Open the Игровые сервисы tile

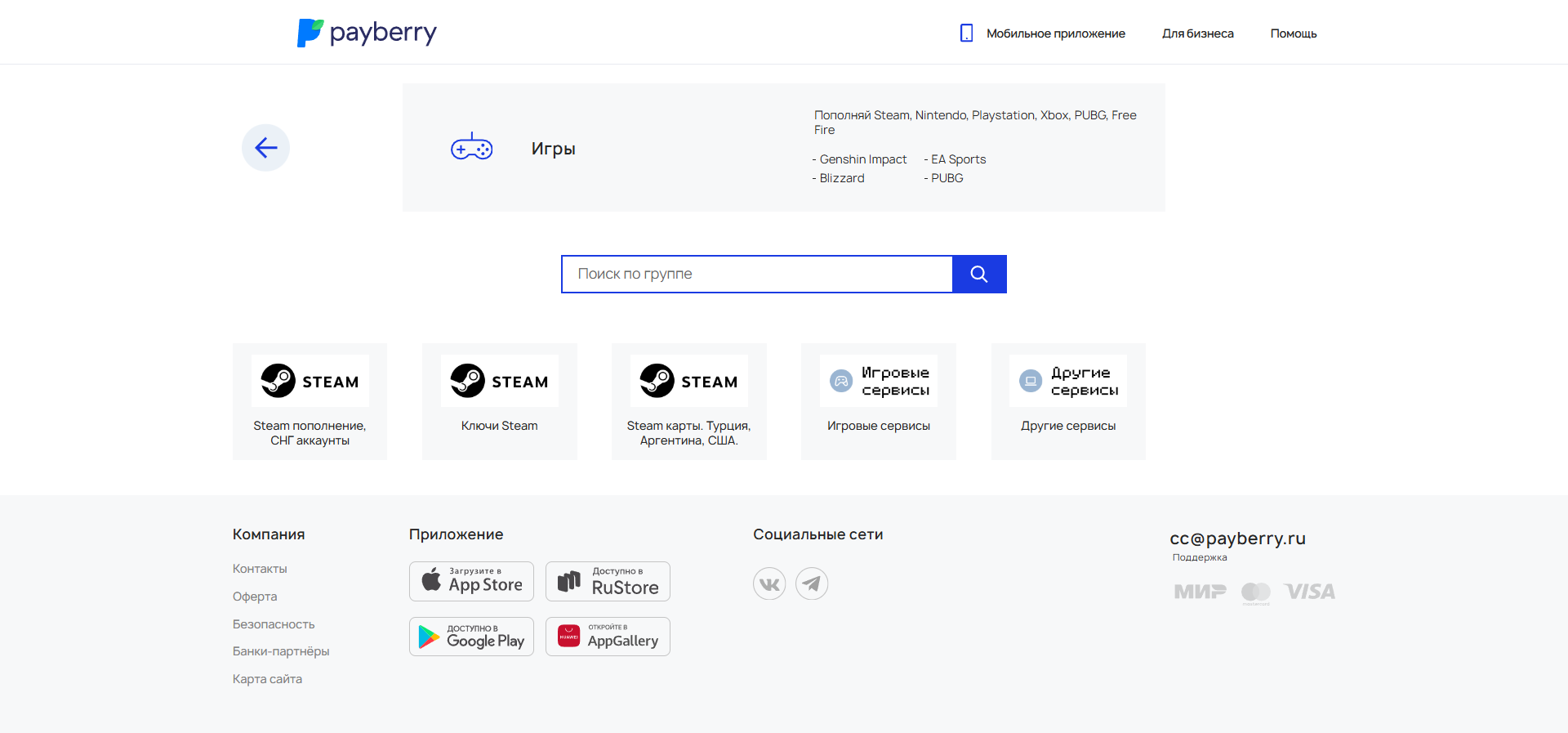tap(878, 401)
